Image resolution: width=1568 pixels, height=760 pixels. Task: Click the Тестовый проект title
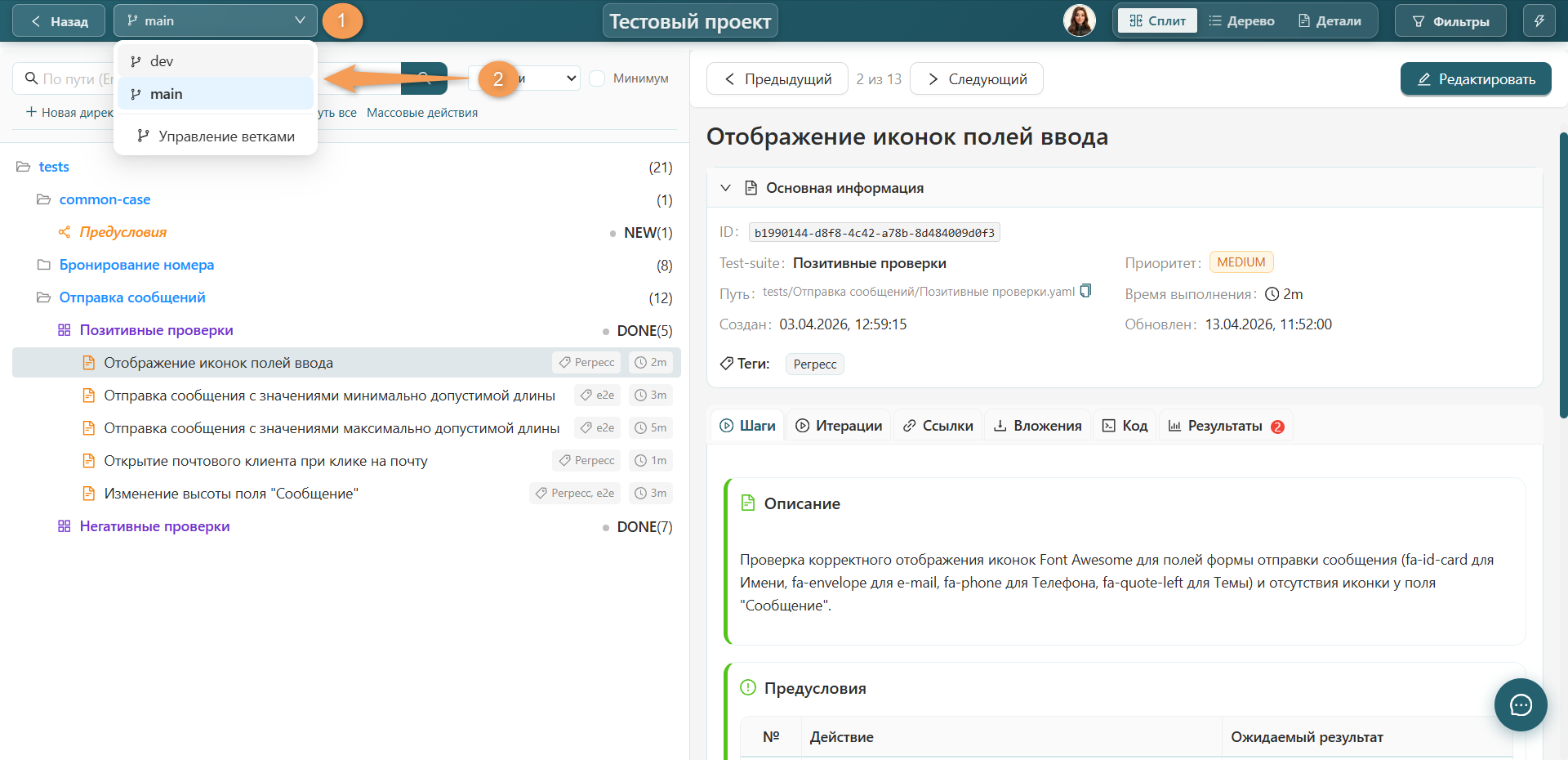(x=690, y=21)
